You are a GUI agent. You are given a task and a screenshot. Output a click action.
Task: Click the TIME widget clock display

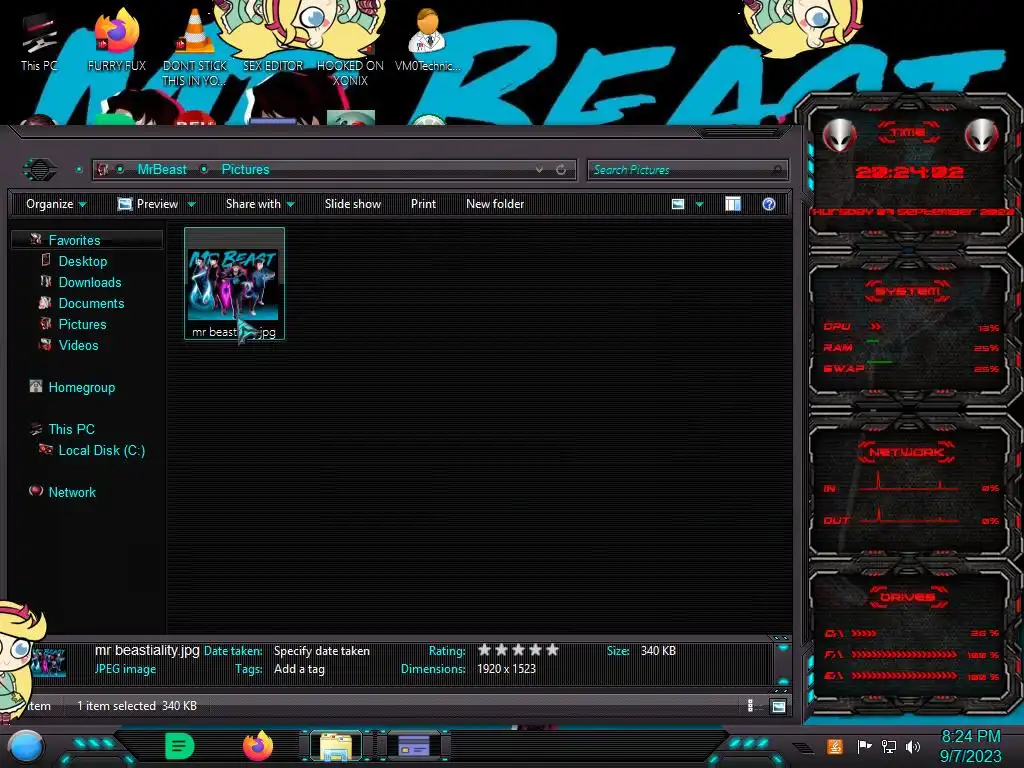(x=909, y=172)
